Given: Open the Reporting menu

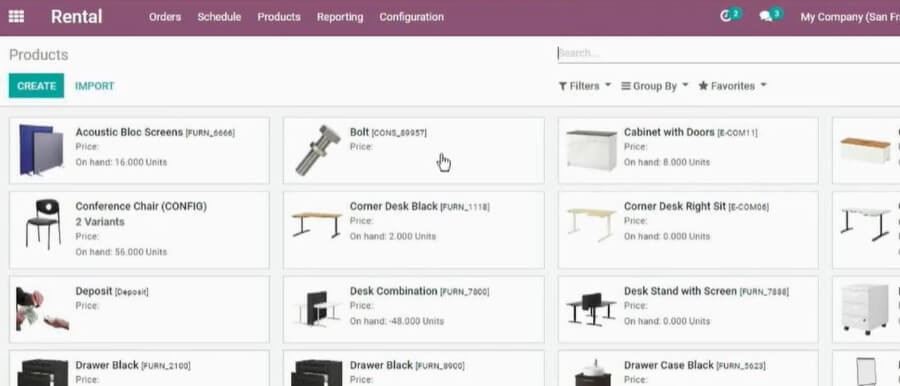Looking at the screenshot, I should tap(340, 17).
